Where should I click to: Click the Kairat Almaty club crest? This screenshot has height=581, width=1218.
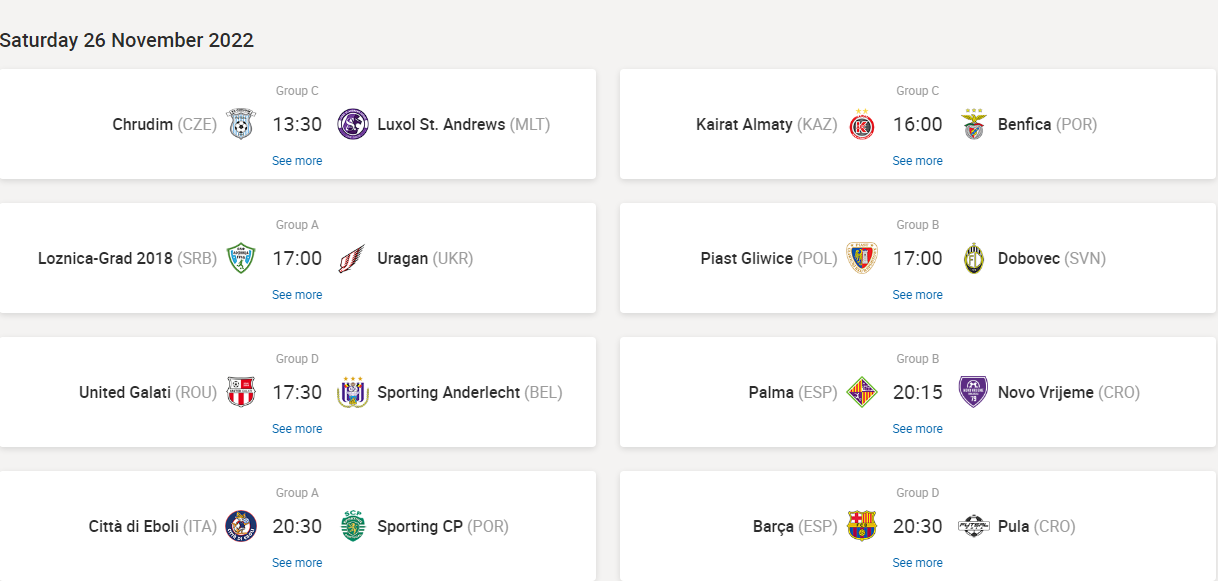click(861, 125)
